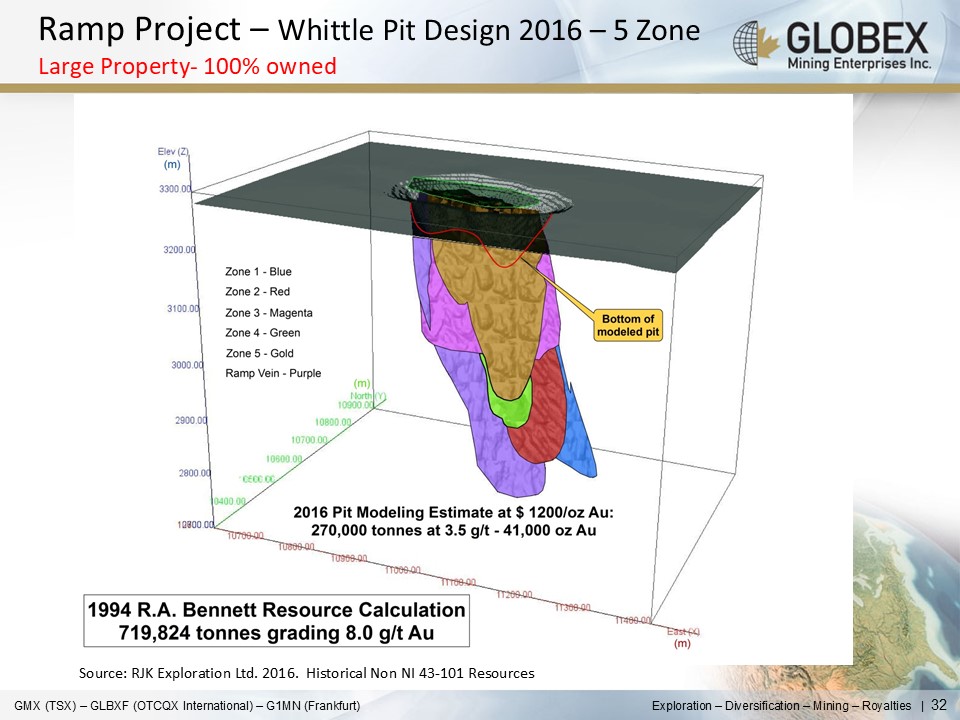Click the Globex globe logo icon
The width and height of the screenshot is (960, 720).
755,45
